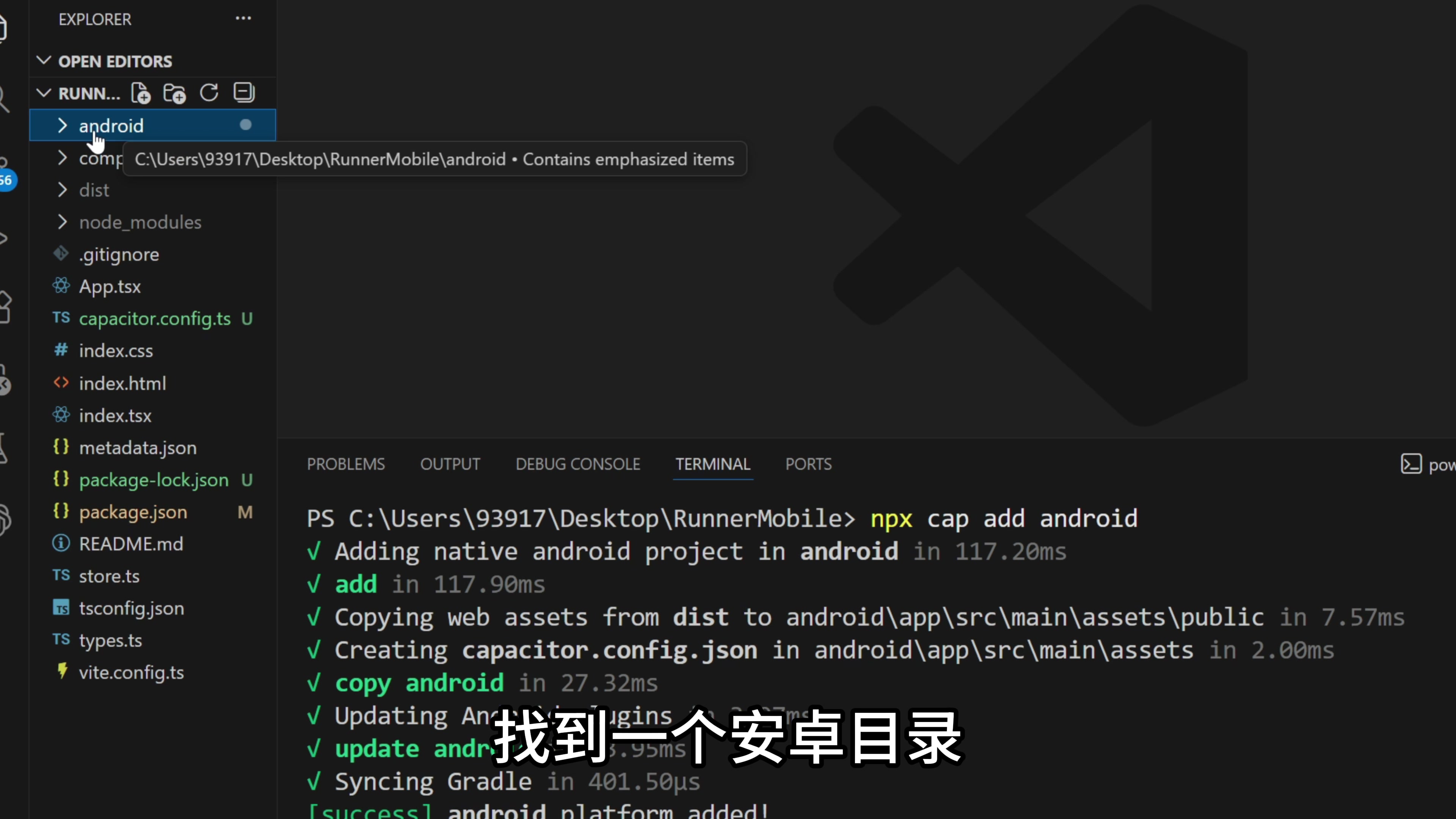This screenshot has height=819, width=1456.
Task: Open the PORTS panel tab
Action: [x=808, y=464]
